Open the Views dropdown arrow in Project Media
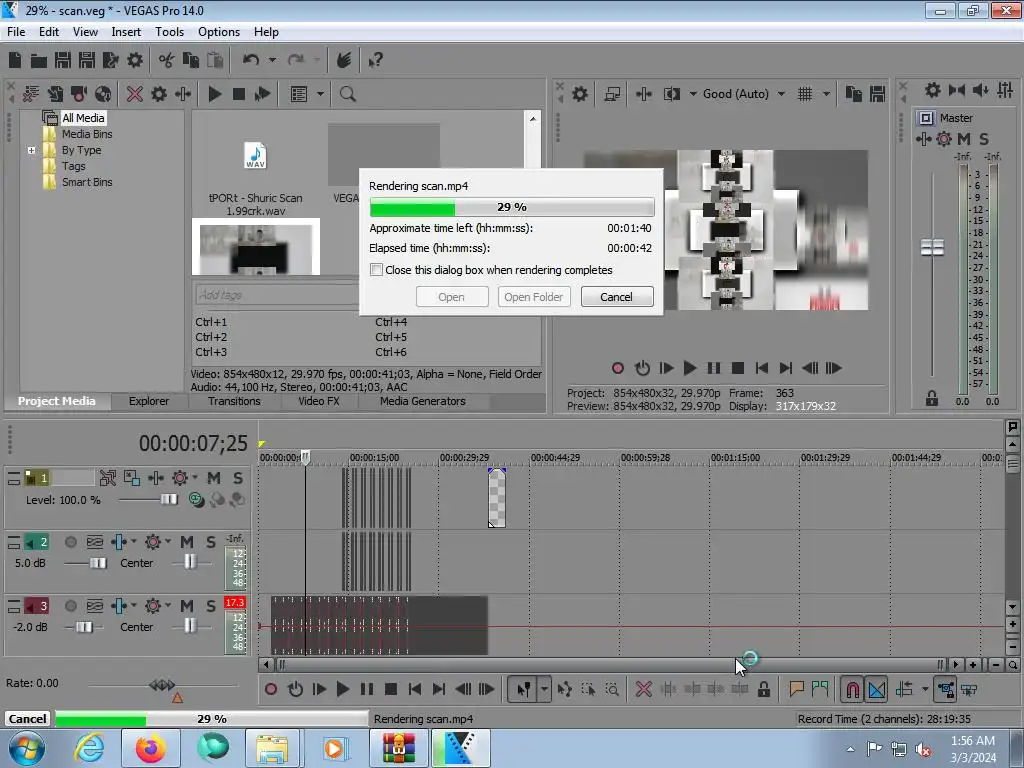The height and width of the screenshot is (768, 1024). click(x=321, y=94)
